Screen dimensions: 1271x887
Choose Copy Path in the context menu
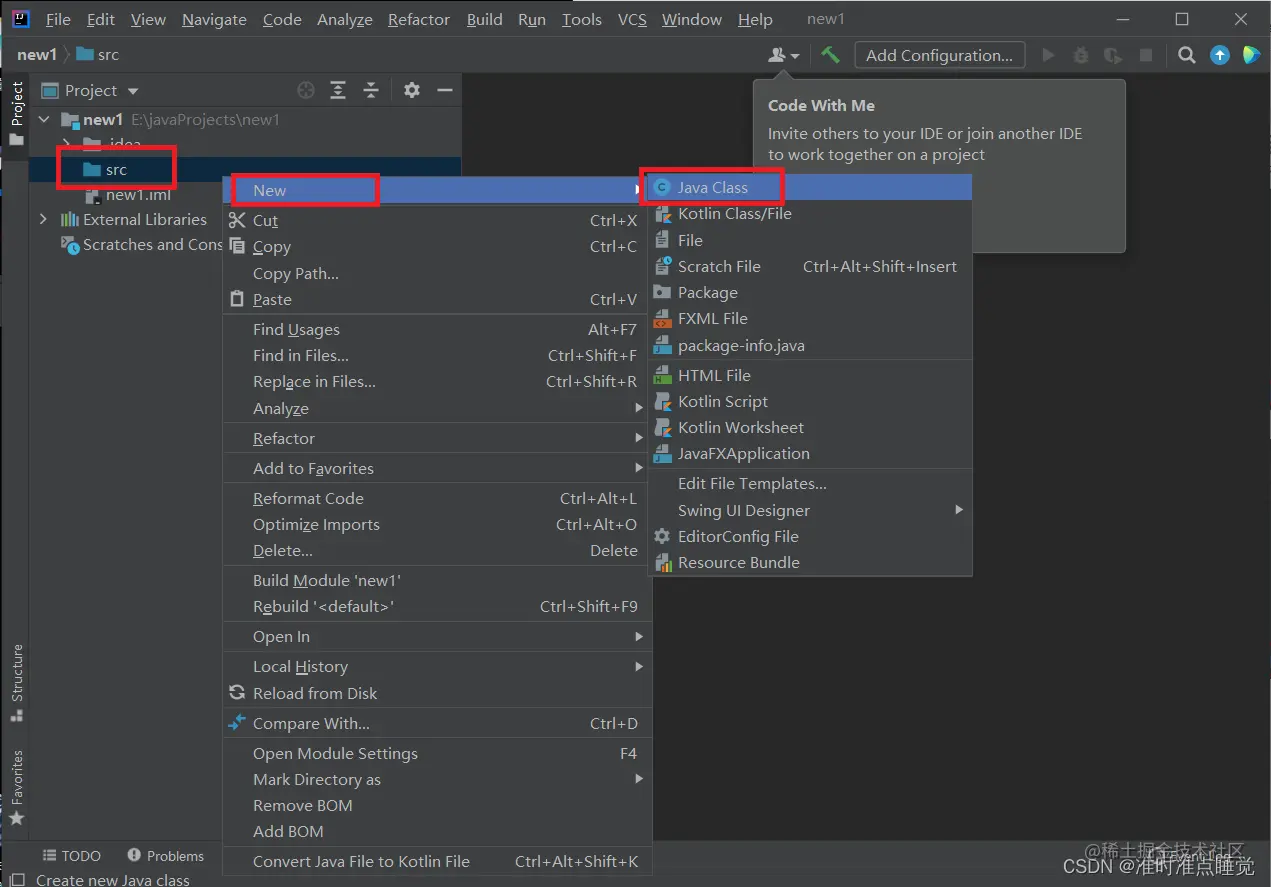coord(436,273)
